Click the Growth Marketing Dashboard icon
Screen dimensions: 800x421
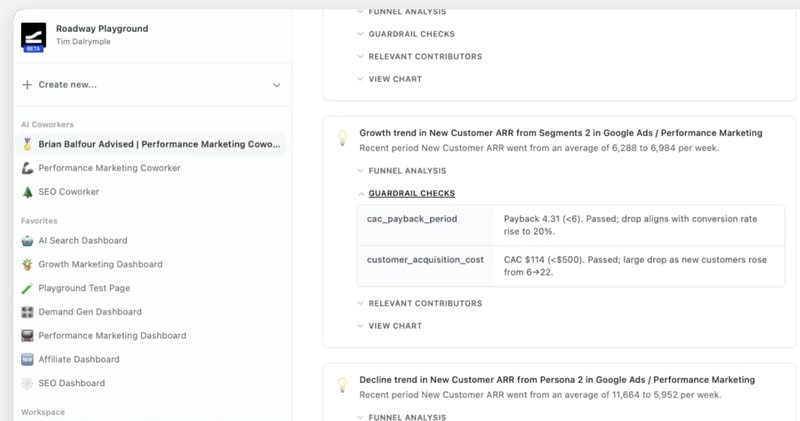point(28,265)
